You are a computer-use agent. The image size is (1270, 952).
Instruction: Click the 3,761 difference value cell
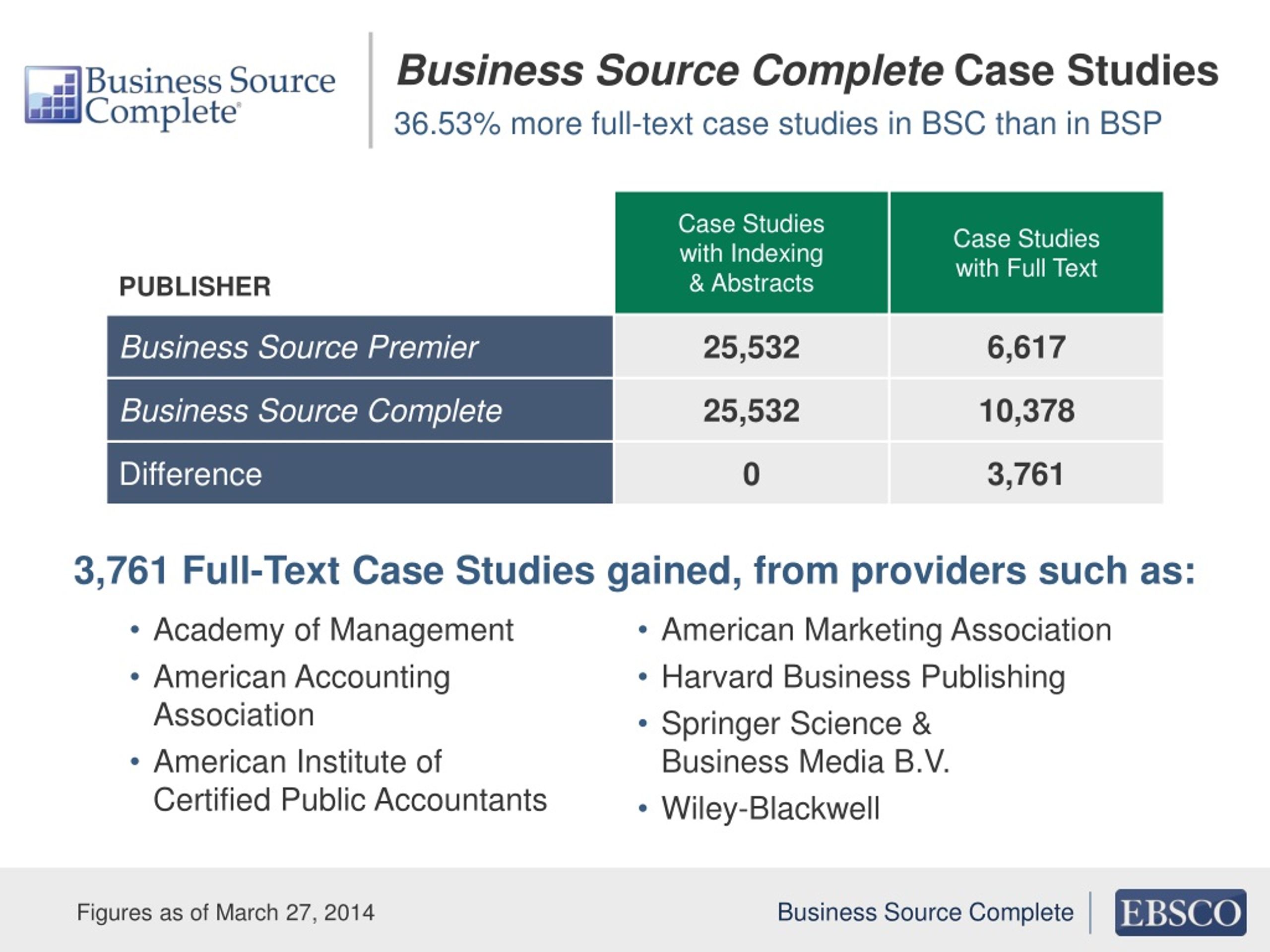[1026, 474]
